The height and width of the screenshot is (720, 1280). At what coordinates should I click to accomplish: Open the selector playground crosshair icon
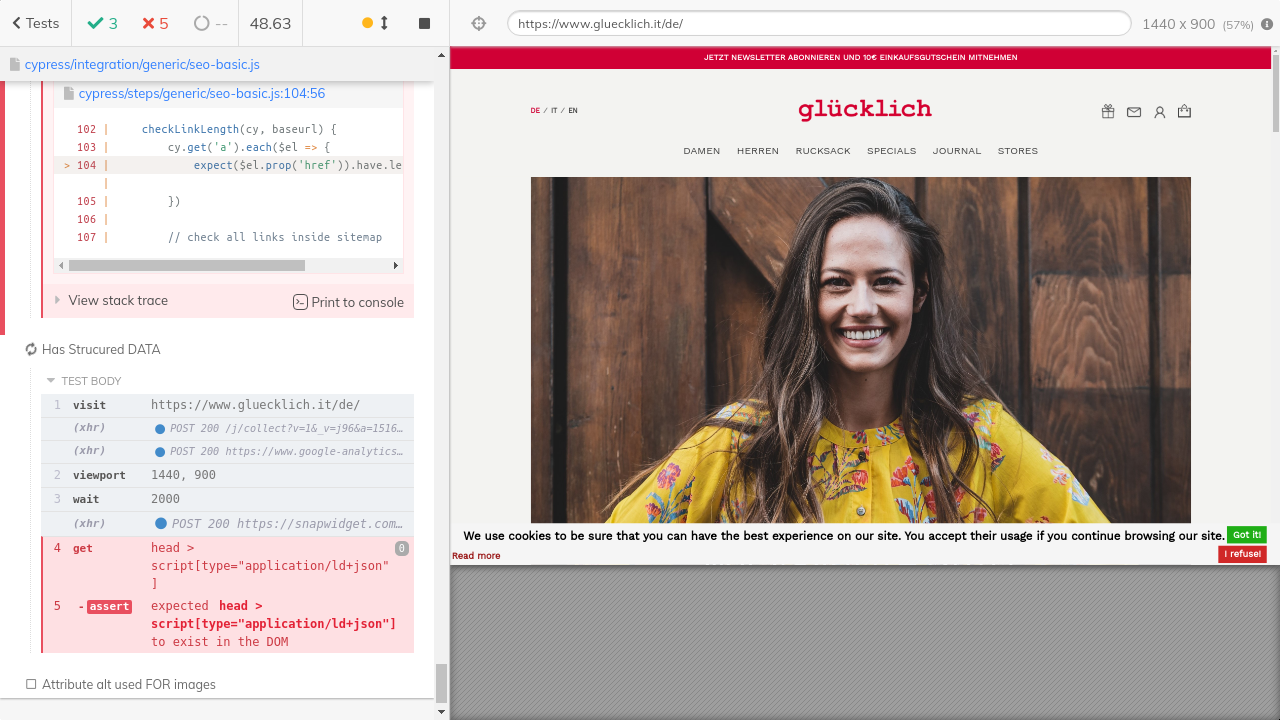(478, 24)
